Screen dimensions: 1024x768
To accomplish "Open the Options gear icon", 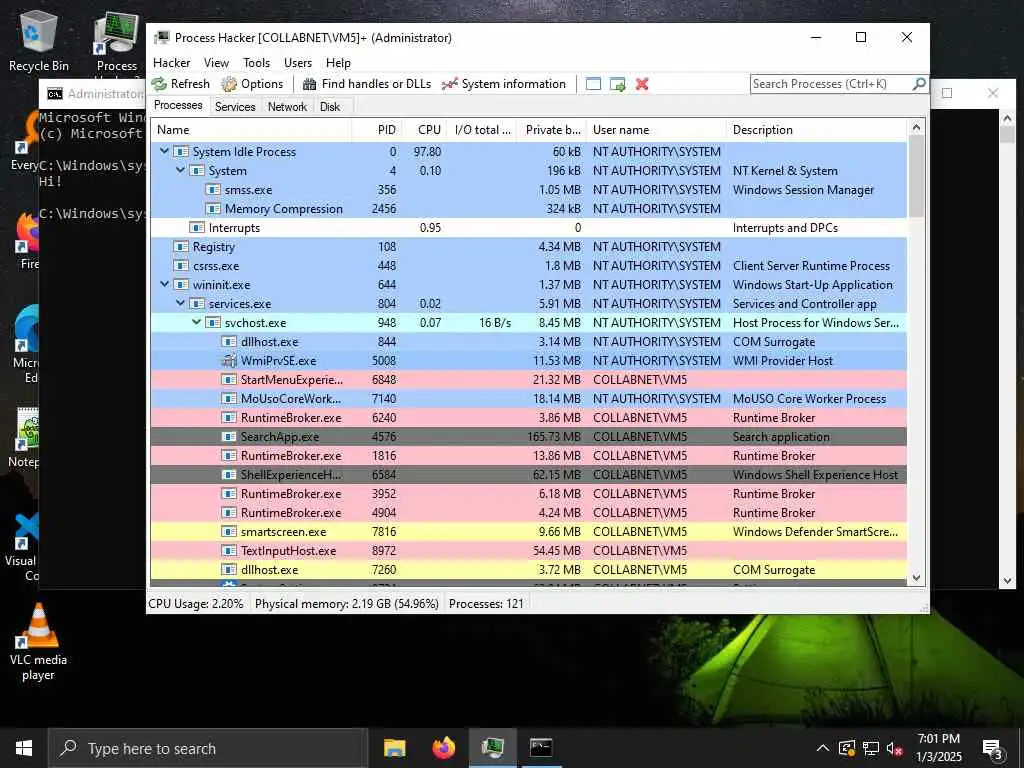I will [x=229, y=84].
